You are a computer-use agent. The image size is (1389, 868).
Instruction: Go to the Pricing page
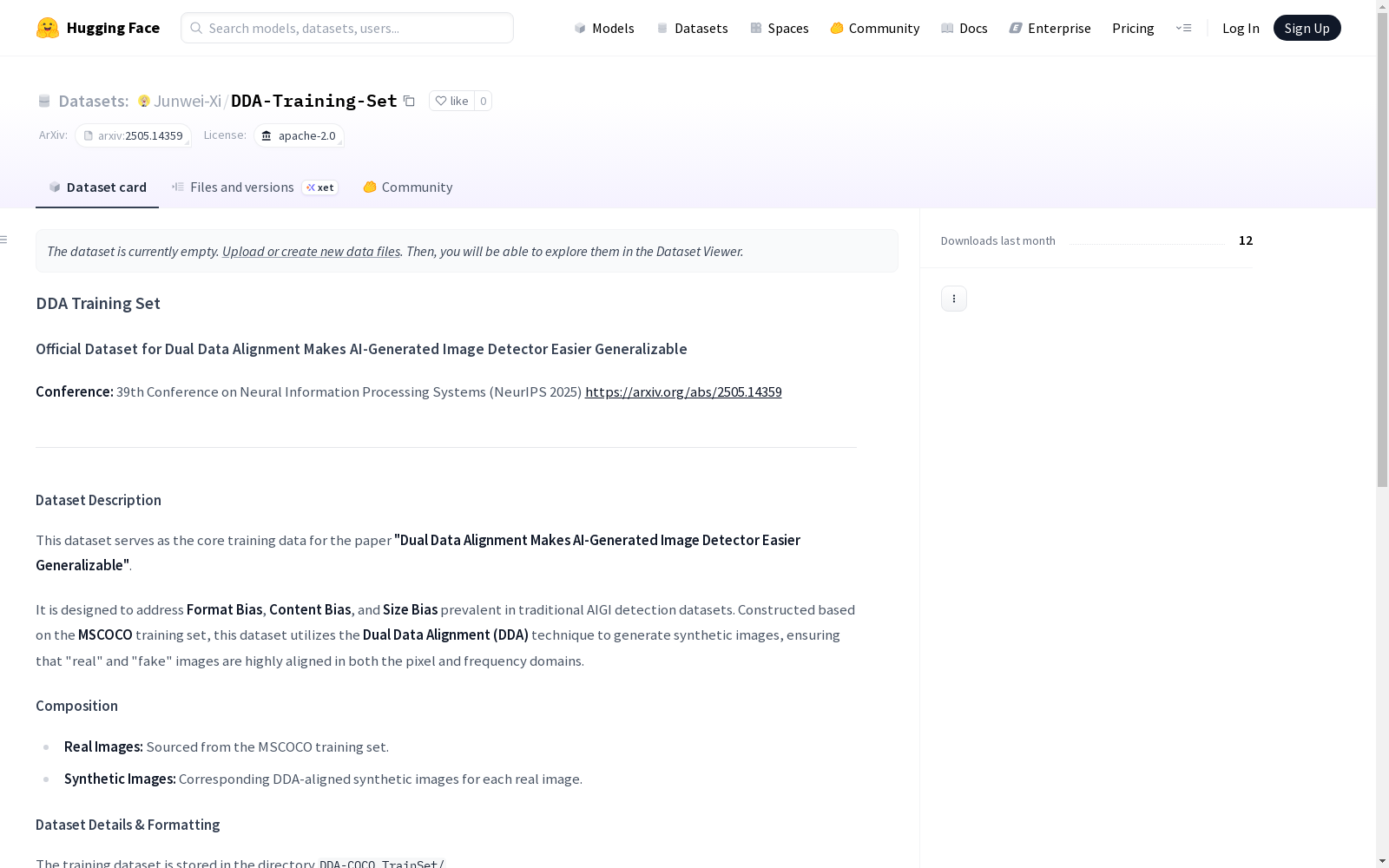pos(1133,28)
